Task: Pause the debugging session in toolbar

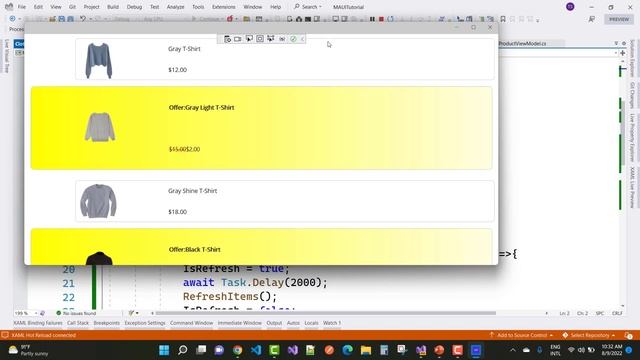Action: coord(372,19)
